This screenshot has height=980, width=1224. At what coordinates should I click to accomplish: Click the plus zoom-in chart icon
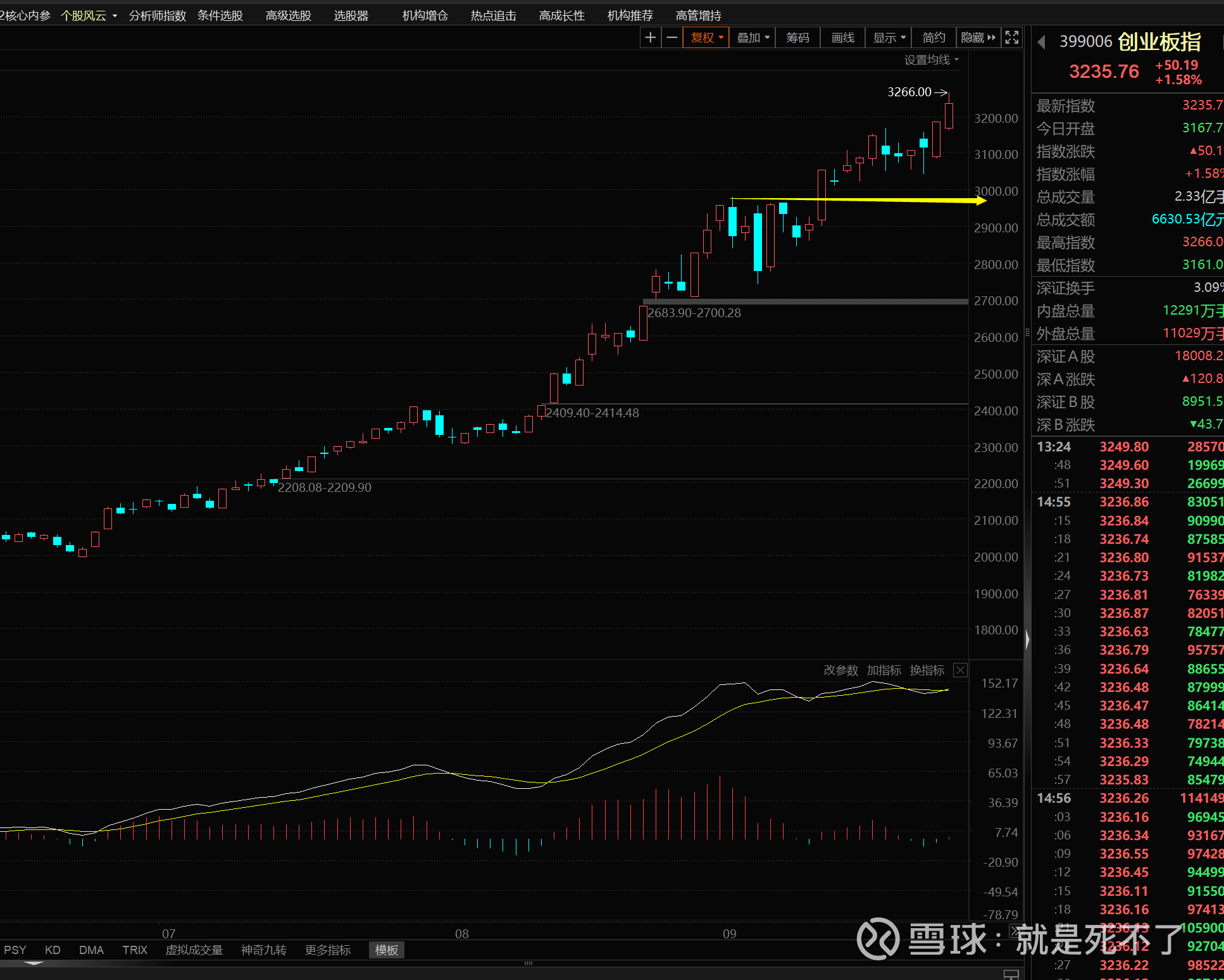[650, 38]
